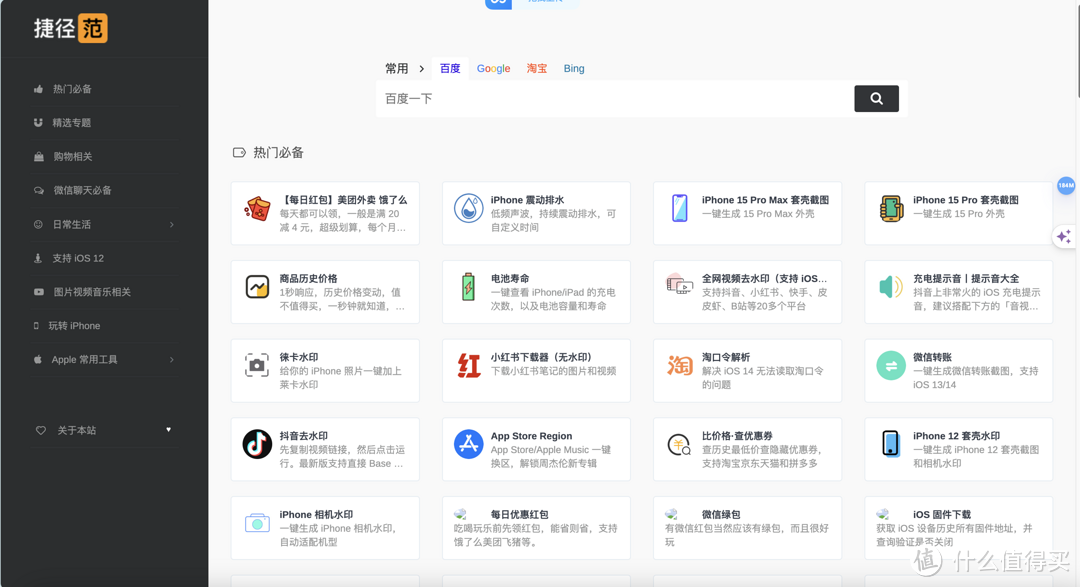Screen dimensions: 1080x587
Task: Click the heart icon beside 关于本站
Action: 41,431
